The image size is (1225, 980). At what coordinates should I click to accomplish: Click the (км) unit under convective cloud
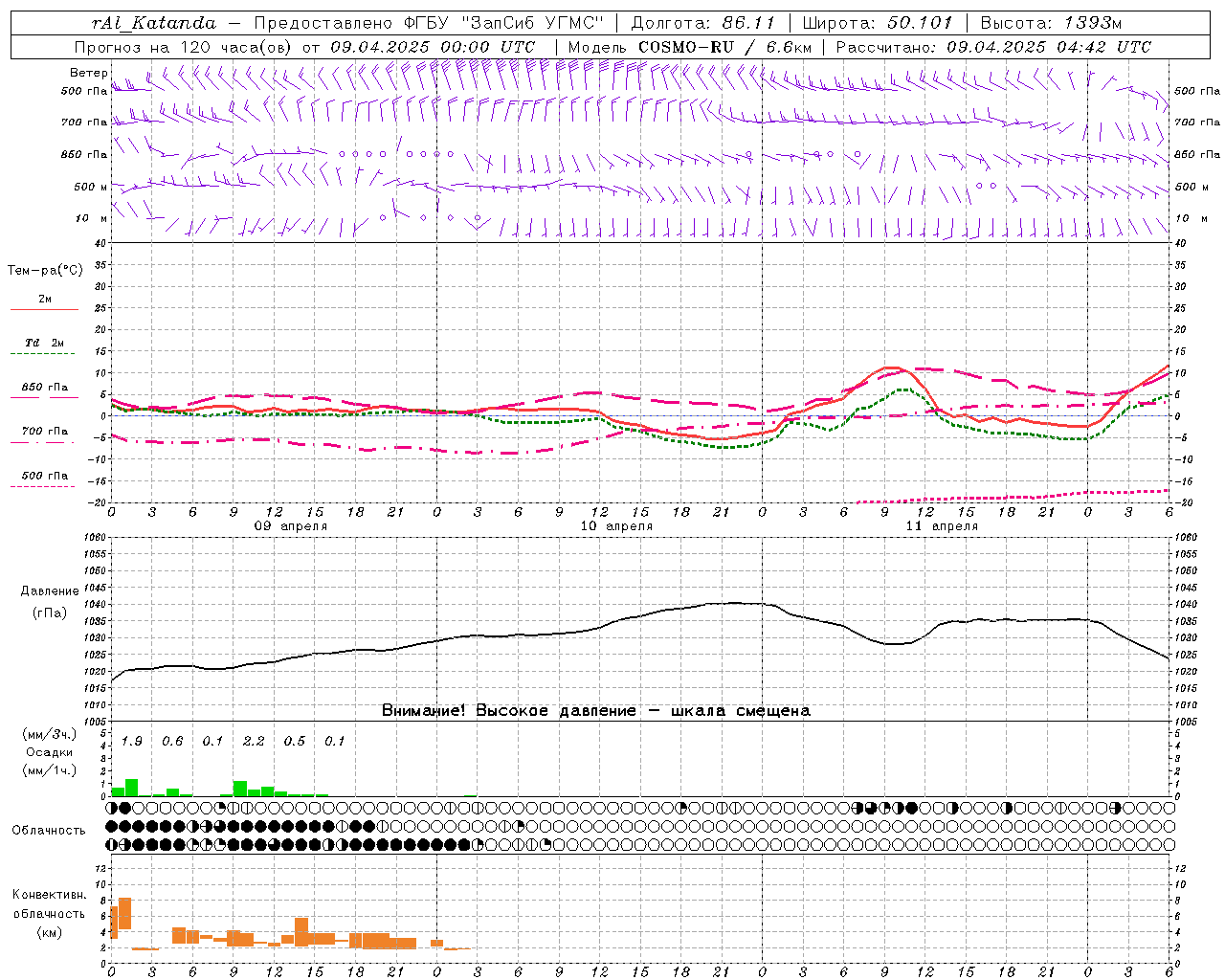pyautogui.click(x=49, y=932)
